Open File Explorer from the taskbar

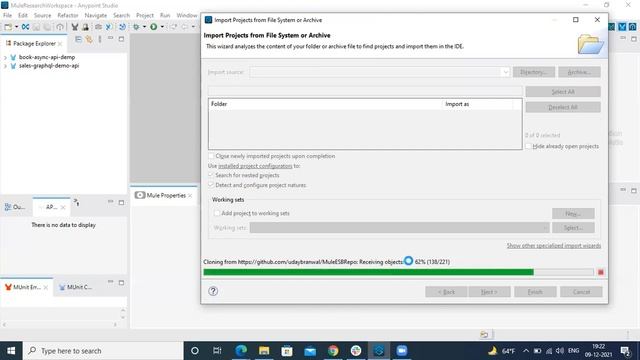264,351
